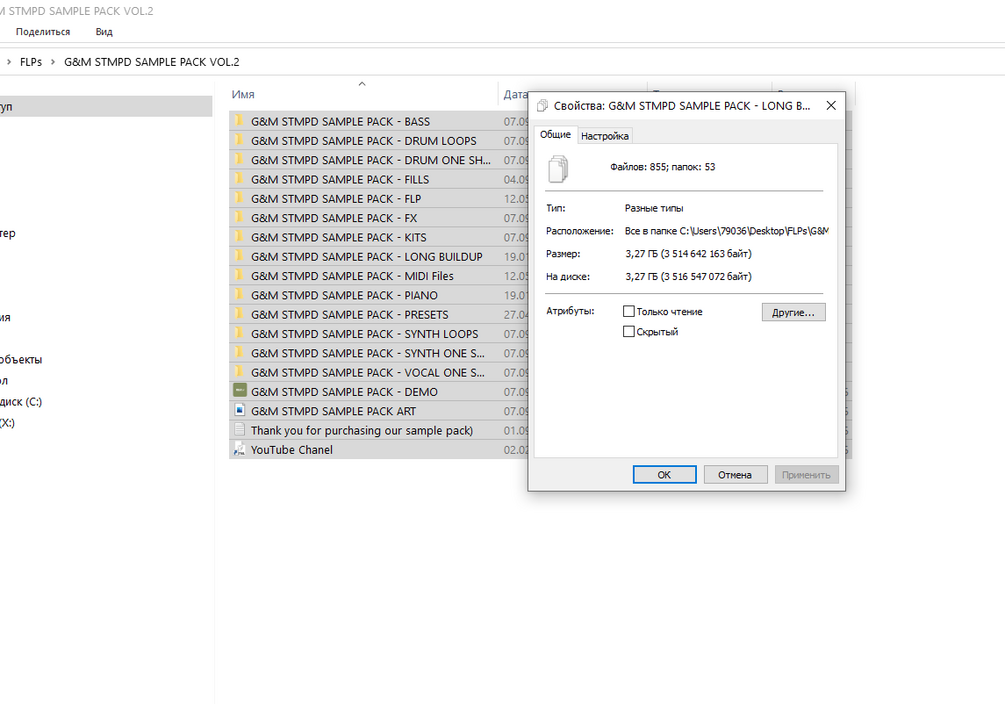
Task: Click the FILLS folder icon
Action: 239,178
